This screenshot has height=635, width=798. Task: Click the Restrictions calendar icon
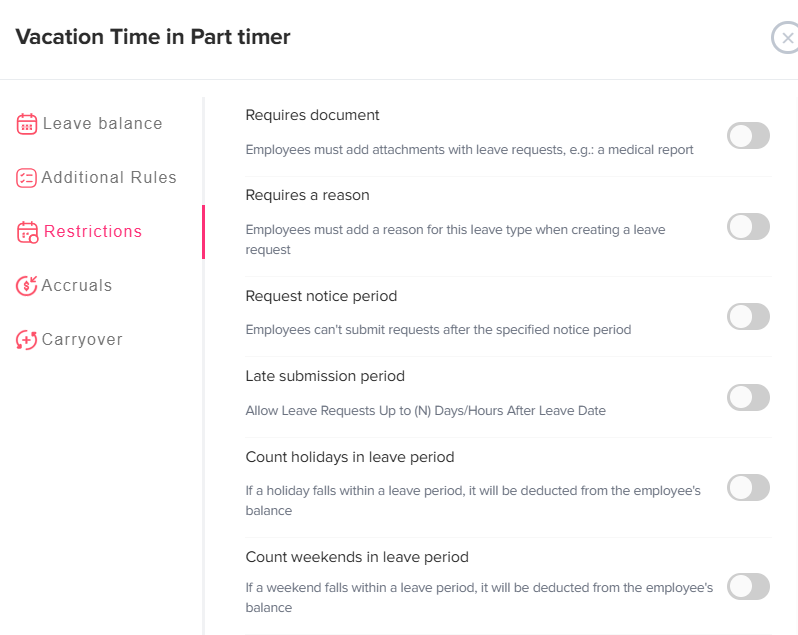click(28, 232)
